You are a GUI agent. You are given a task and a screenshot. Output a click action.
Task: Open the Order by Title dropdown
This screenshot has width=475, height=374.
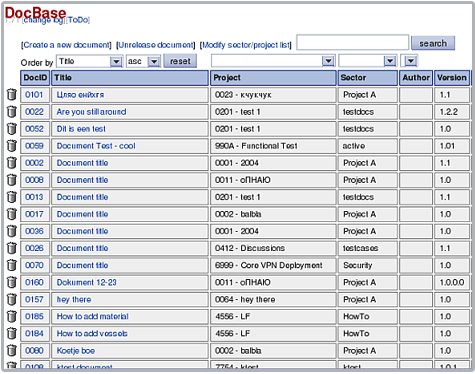click(89, 61)
